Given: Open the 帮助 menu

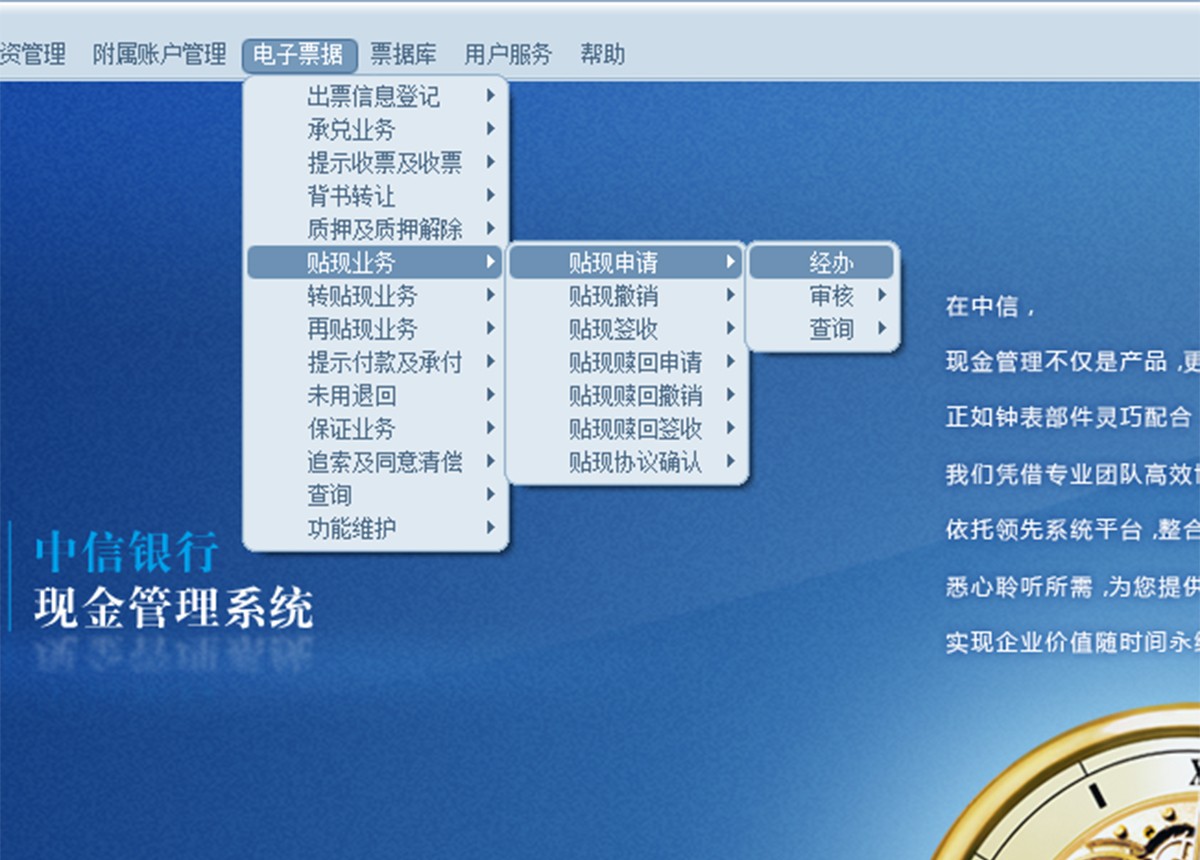Looking at the screenshot, I should coord(603,54).
